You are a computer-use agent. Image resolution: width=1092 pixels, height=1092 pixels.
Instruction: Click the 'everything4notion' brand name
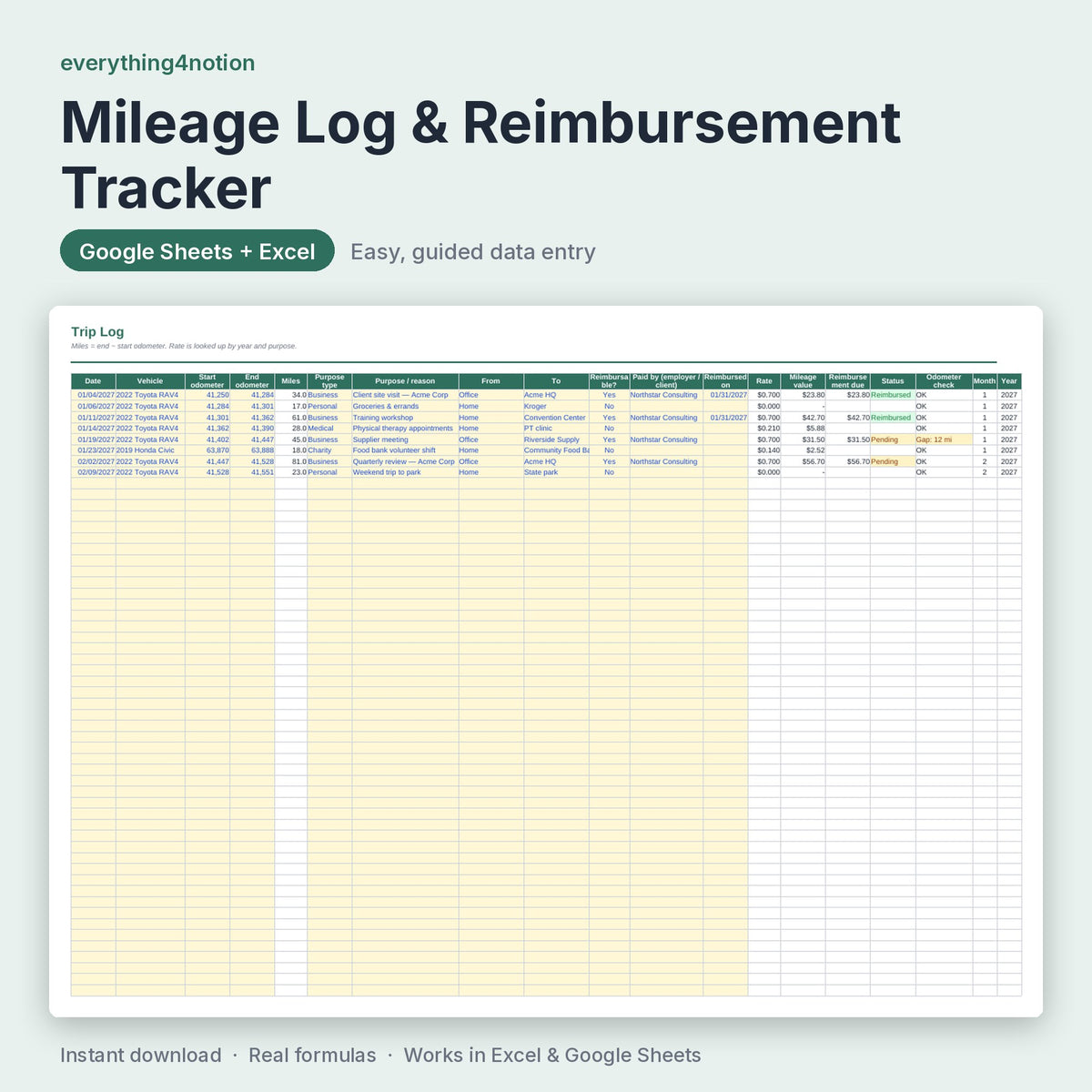(157, 63)
